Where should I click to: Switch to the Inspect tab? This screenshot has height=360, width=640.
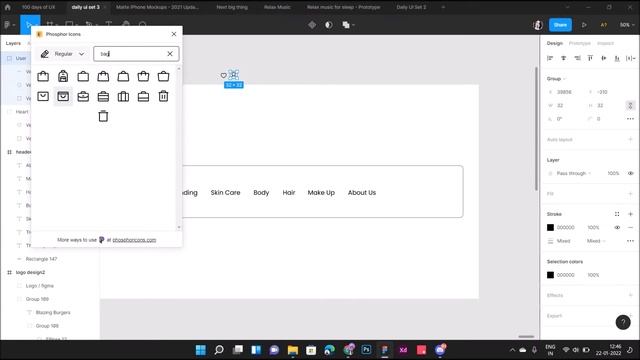pyautogui.click(x=605, y=43)
